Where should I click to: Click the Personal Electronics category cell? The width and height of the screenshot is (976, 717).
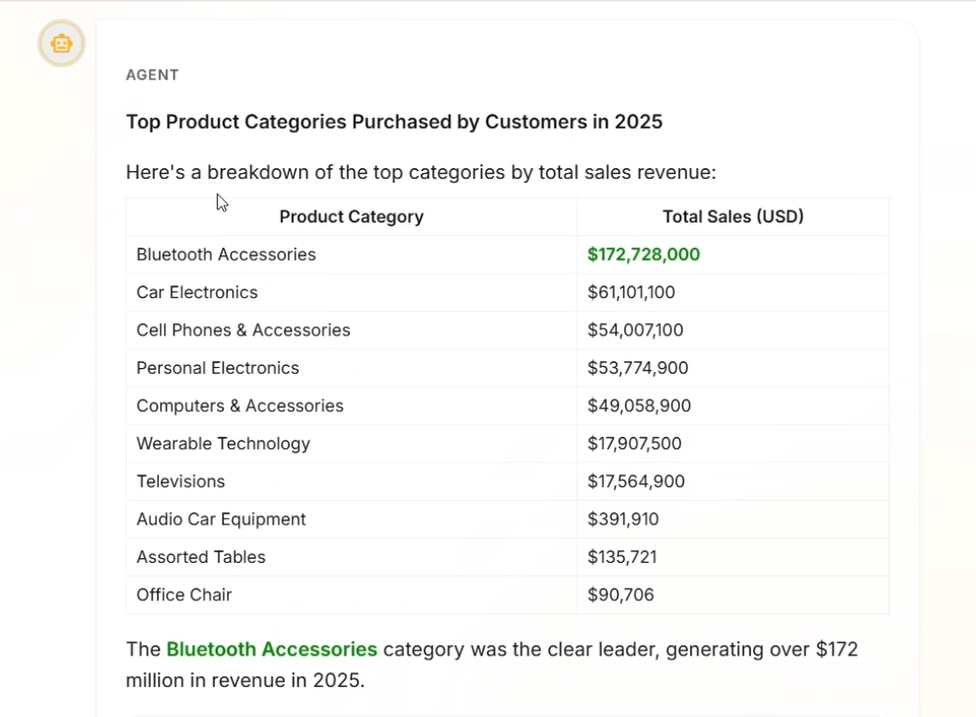coord(351,368)
